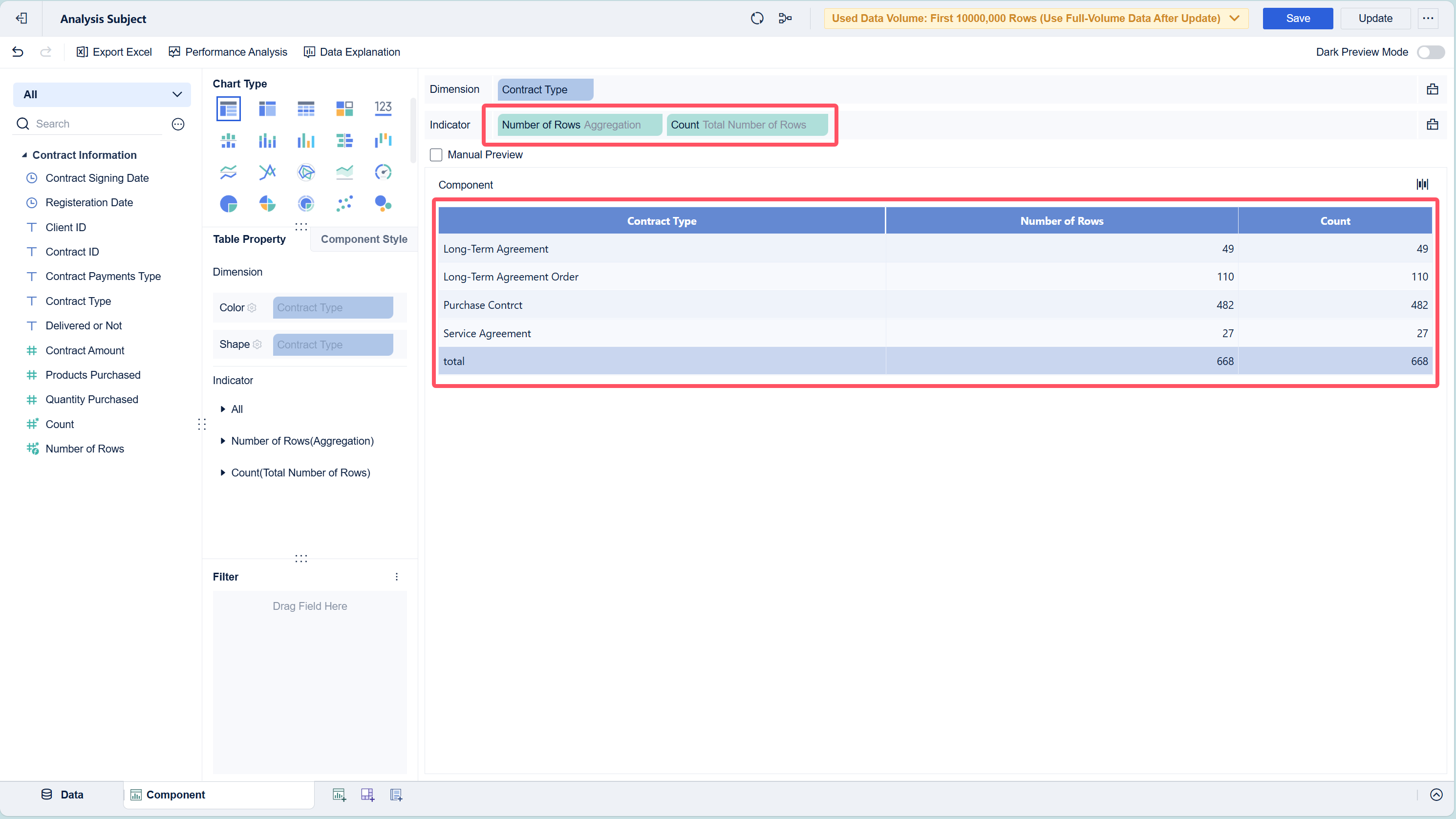Add a new chart component from bottom bar
This screenshot has height=819, width=1456.
339,794
